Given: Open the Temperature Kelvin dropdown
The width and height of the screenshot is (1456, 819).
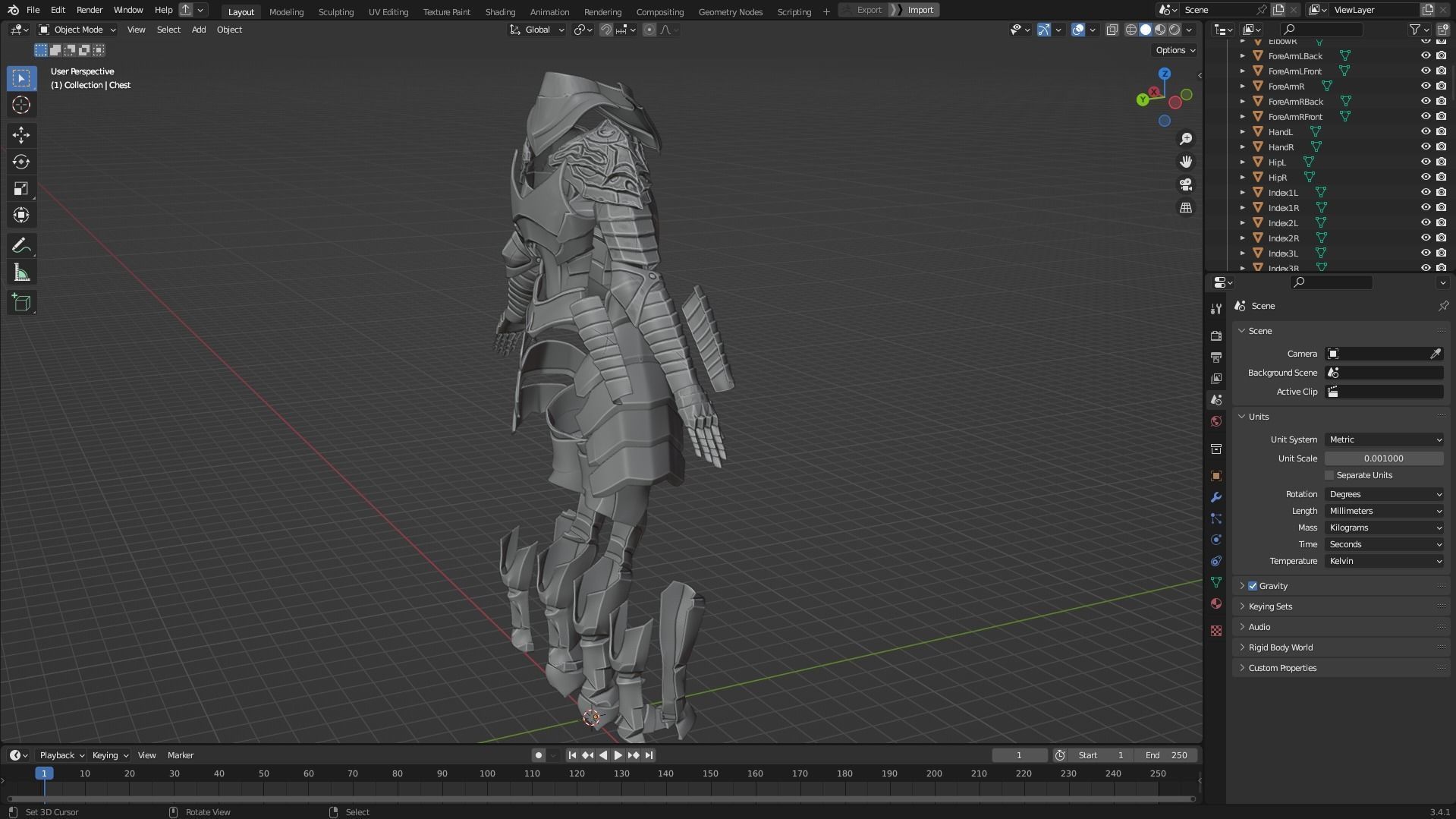Looking at the screenshot, I should (1384, 561).
